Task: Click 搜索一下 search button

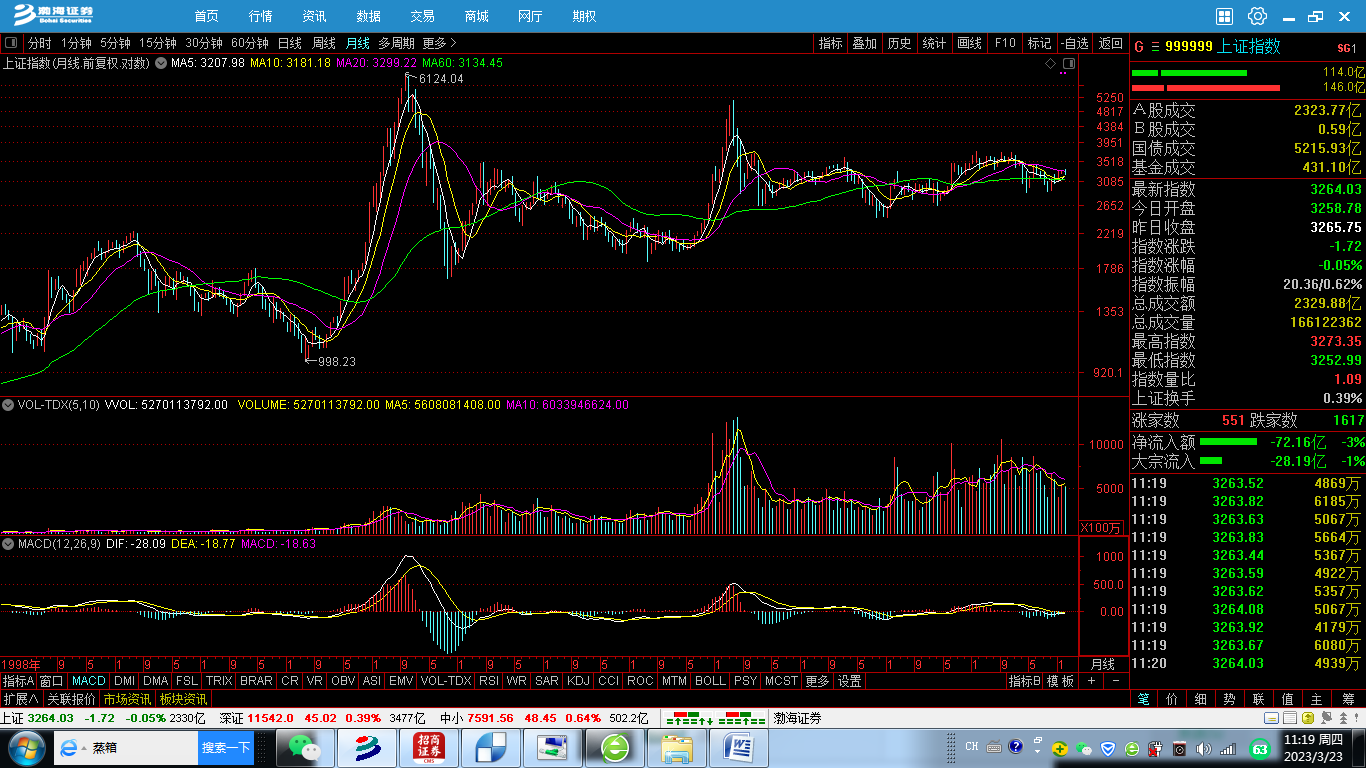Action: pos(225,747)
